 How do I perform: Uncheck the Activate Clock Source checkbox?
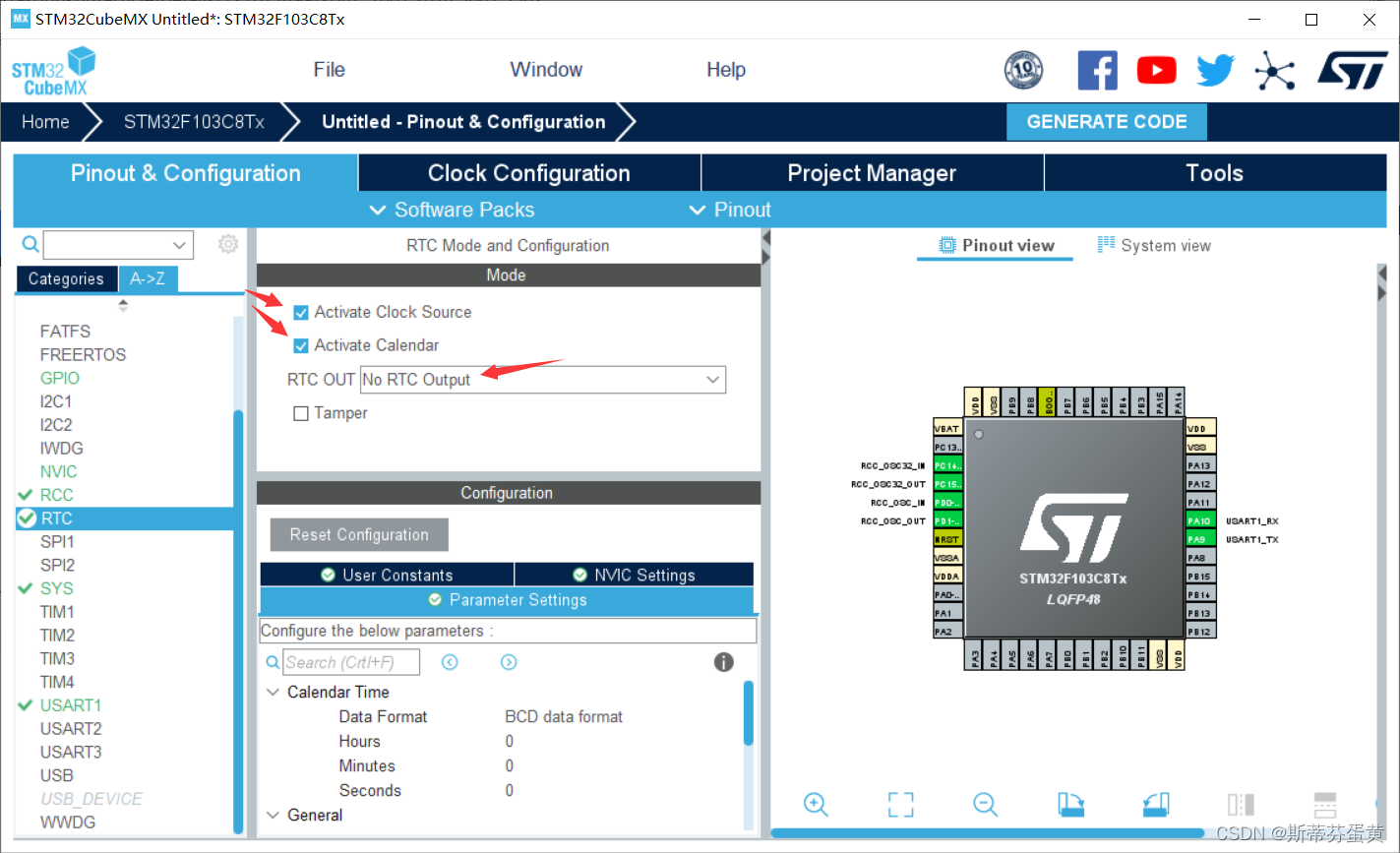pyautogui.click(x=301, y=312)
